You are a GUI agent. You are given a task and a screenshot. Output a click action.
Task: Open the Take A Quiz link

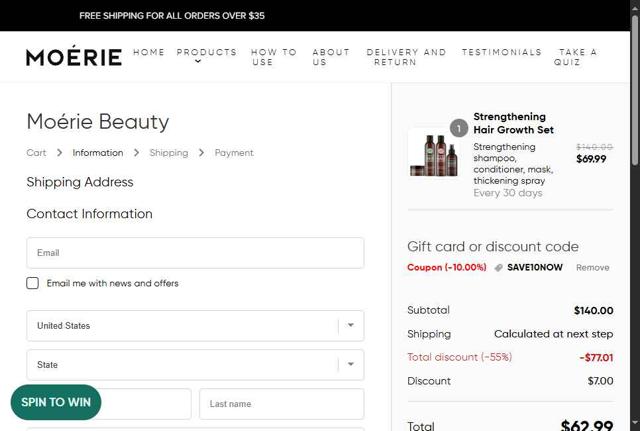(576, 57)
